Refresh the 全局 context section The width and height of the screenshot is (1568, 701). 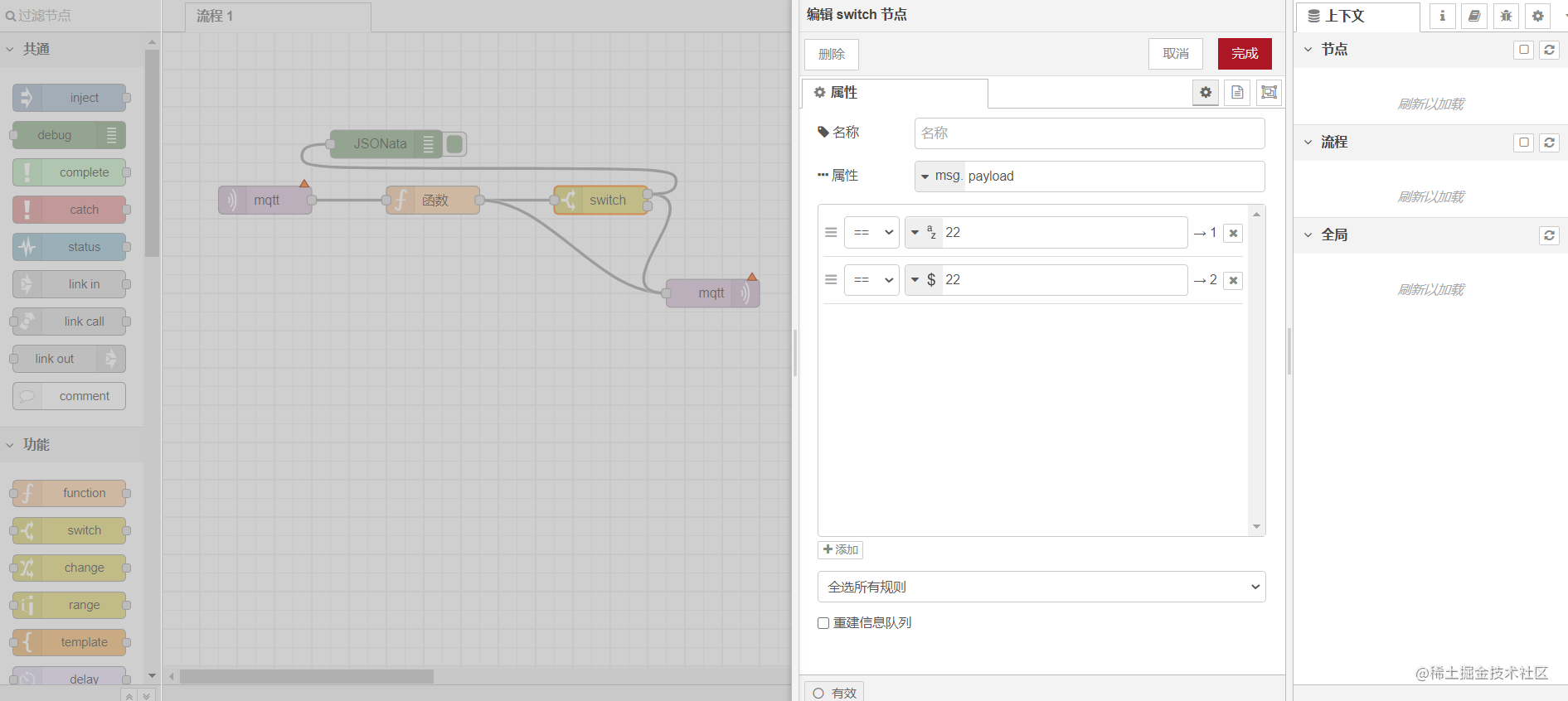(x=1549, y=235)
